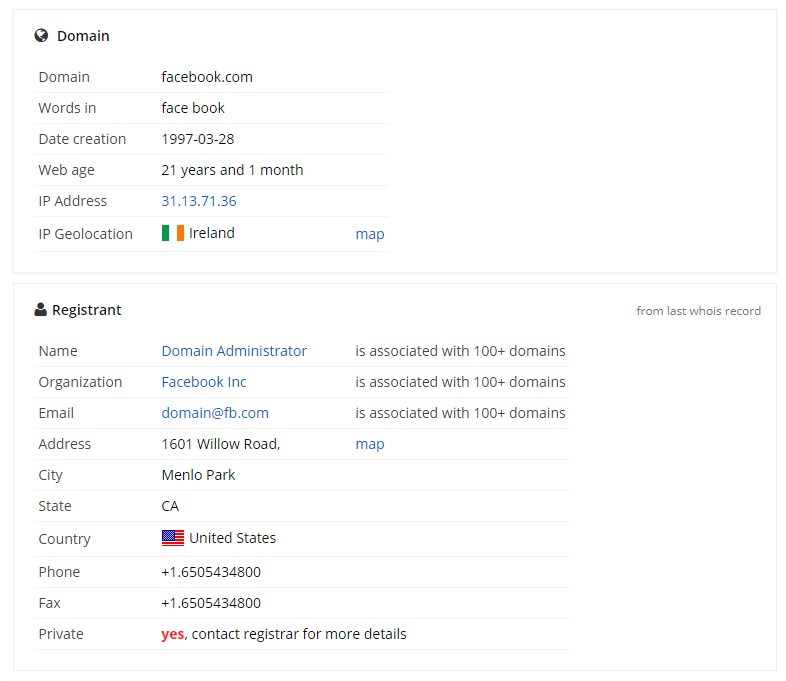Select the Fax number value

coord(211,603)
